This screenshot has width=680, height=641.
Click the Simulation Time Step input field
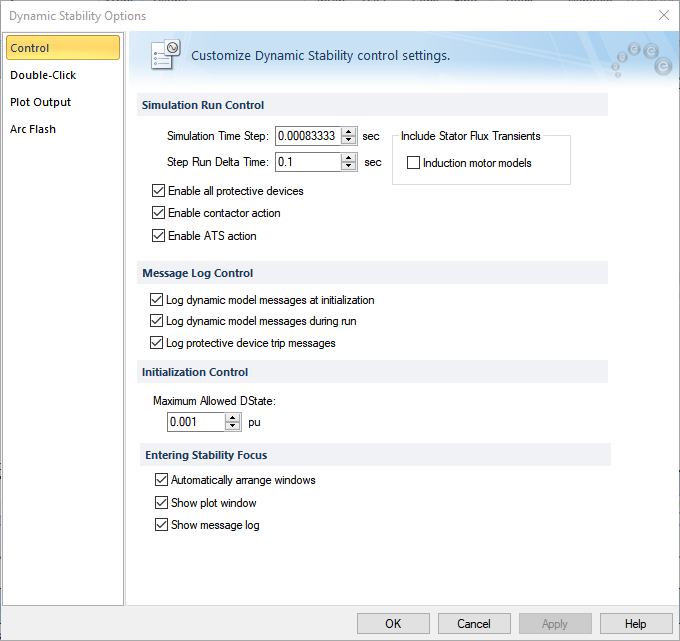(x=307, y=136)
